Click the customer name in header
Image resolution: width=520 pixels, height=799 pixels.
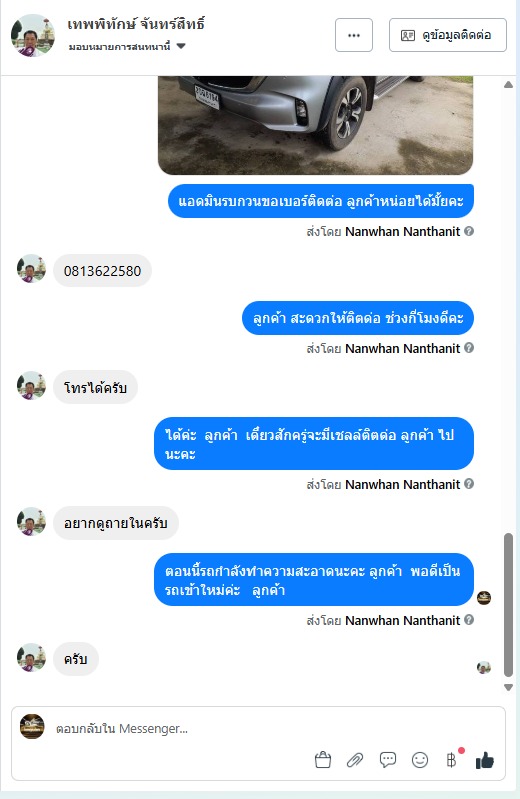point(136,24)
